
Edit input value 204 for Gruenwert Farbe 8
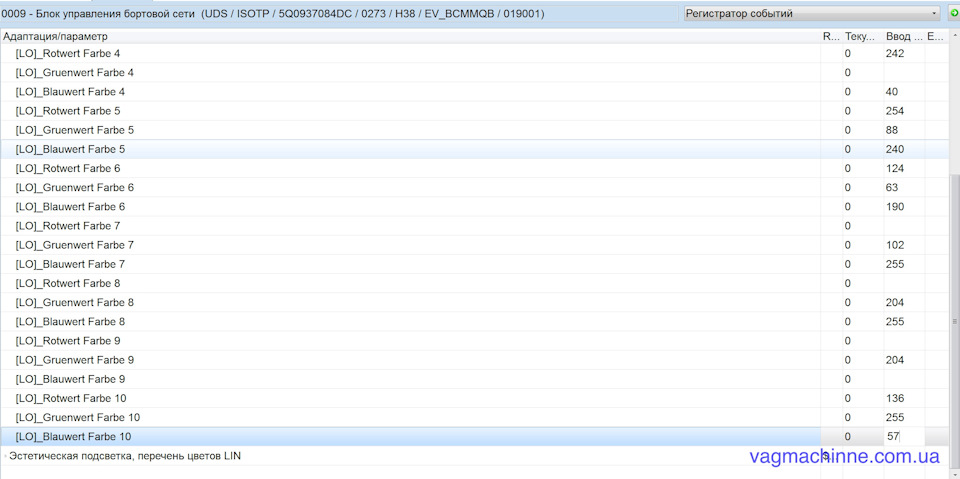tap(904, 302)
